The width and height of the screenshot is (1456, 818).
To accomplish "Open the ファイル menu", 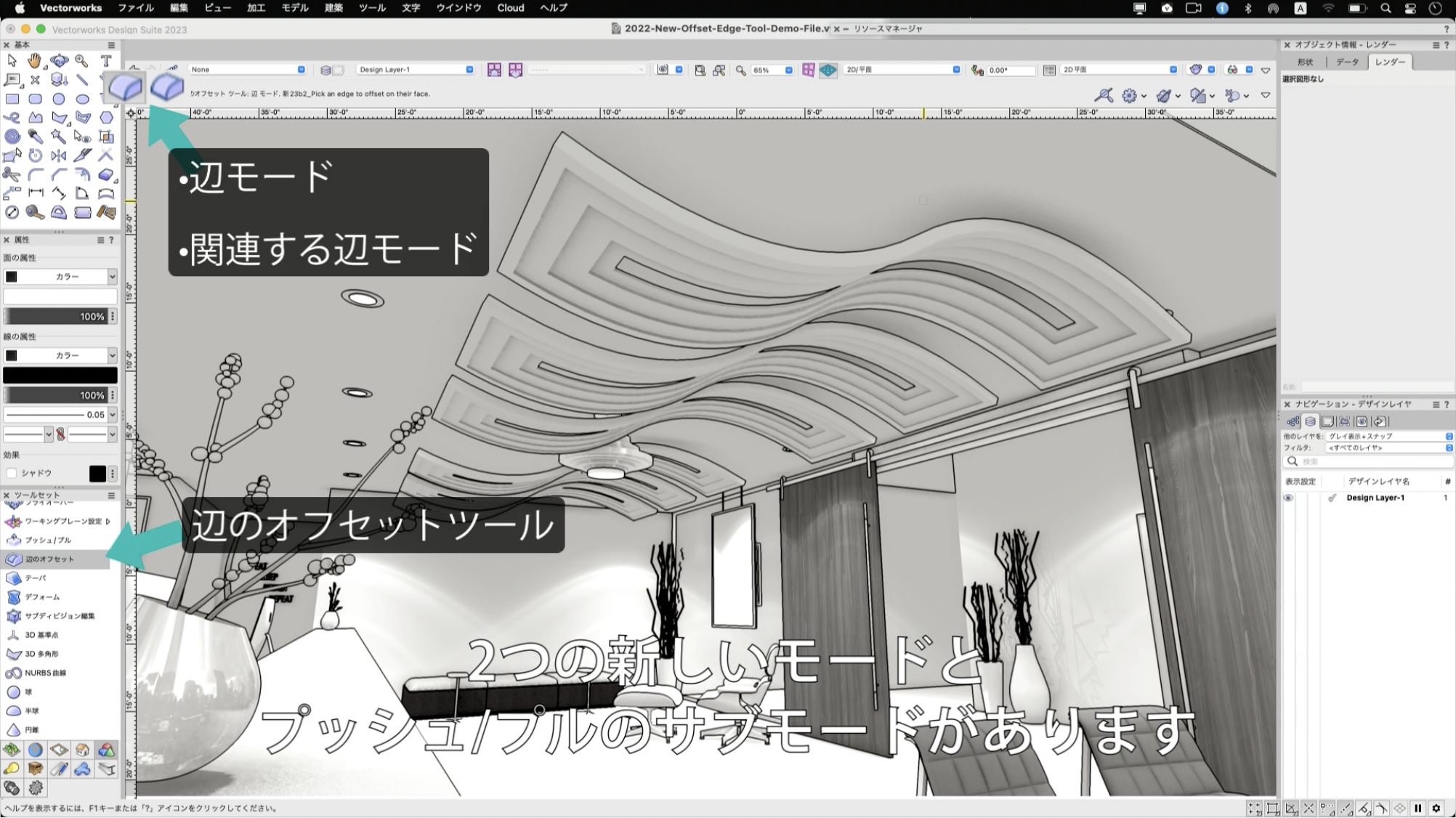I will tap(136, 8).
